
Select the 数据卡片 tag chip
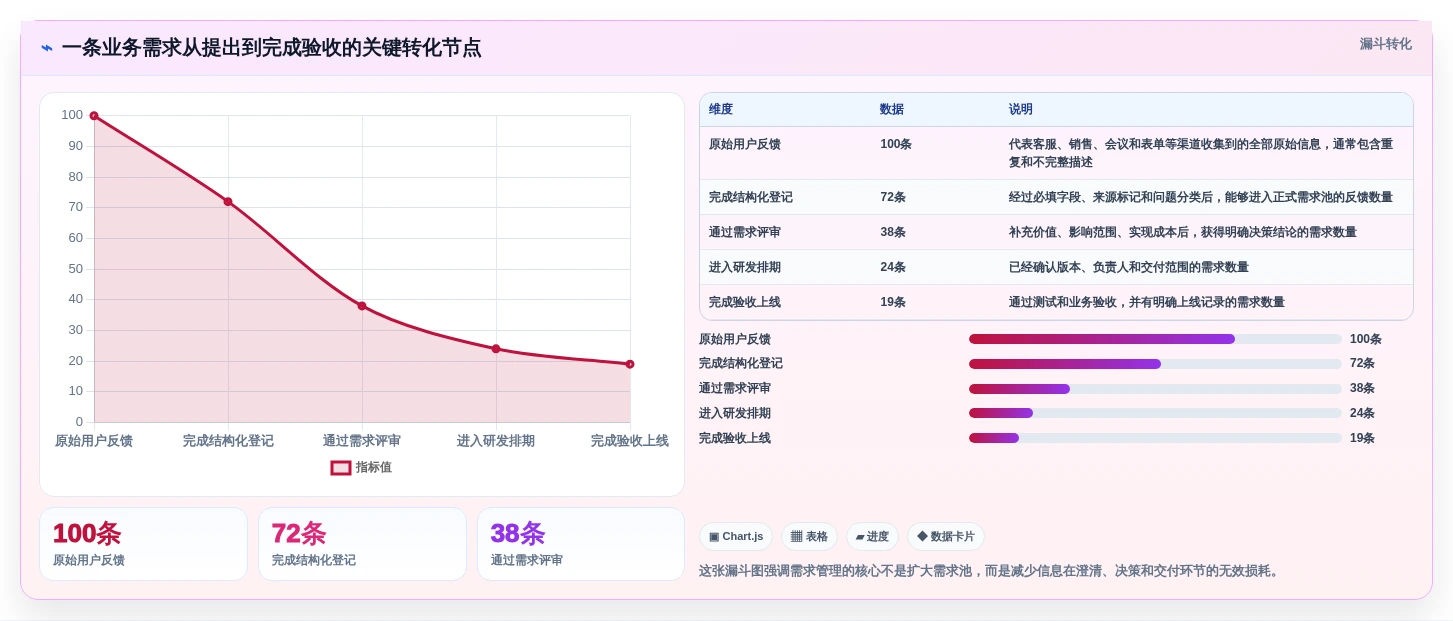pos(945,537)
